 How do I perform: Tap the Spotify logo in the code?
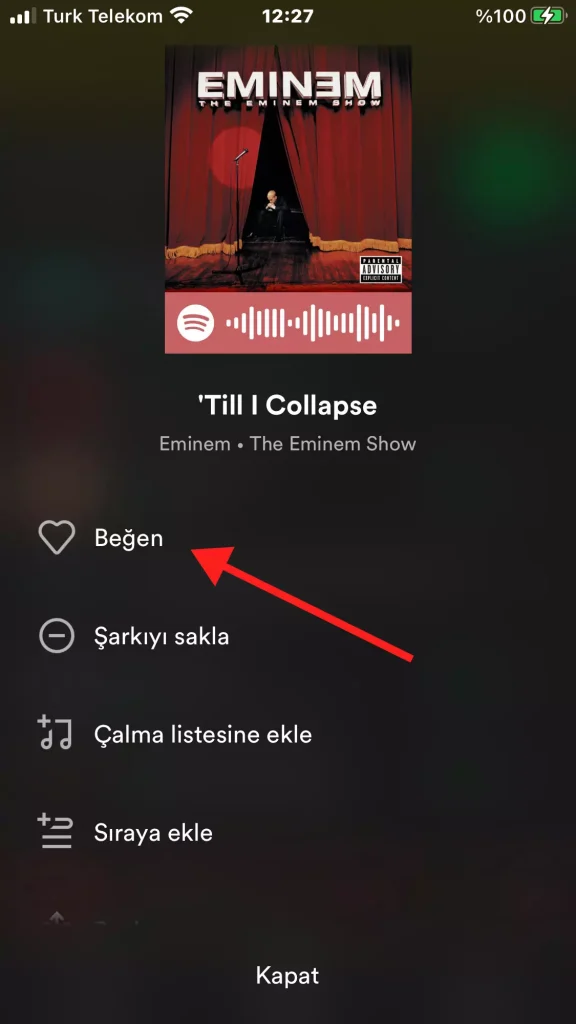tap(196, 323)
